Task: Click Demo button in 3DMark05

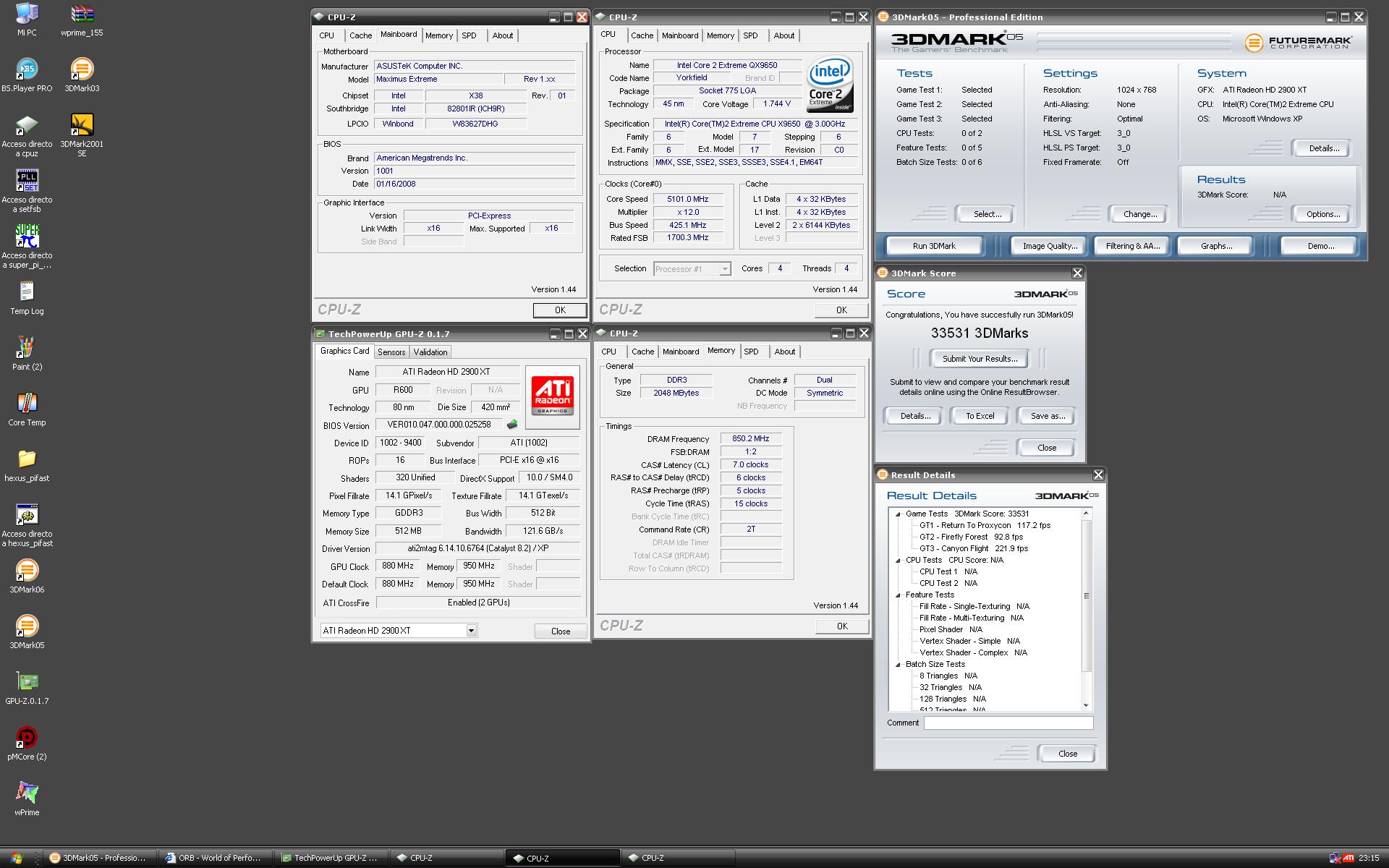Action: [1320, 246]
